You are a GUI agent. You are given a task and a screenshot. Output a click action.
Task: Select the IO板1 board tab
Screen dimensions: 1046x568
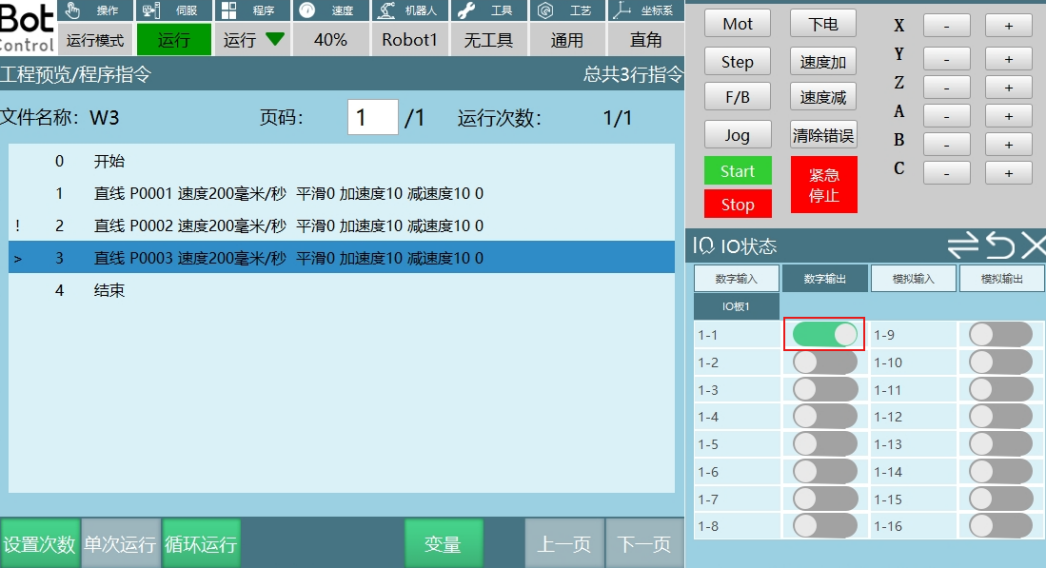click(x=736, y=306)
